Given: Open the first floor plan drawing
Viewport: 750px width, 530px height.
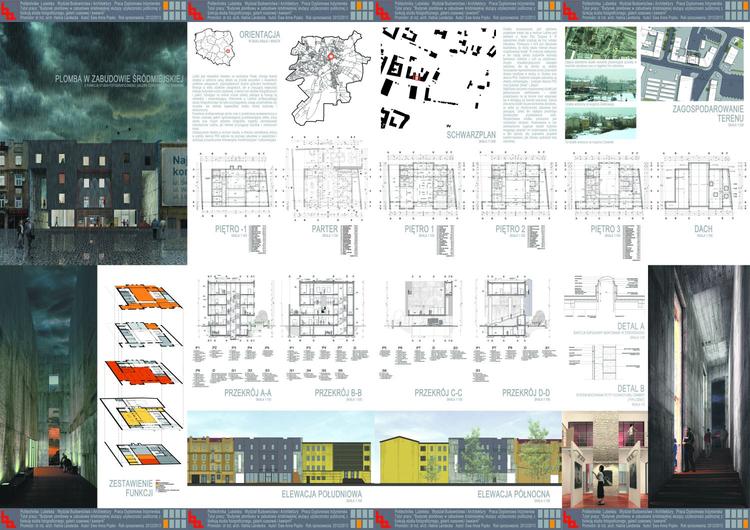Looking at the screenshot, I should pyautogui.click(x=422, y=186).
